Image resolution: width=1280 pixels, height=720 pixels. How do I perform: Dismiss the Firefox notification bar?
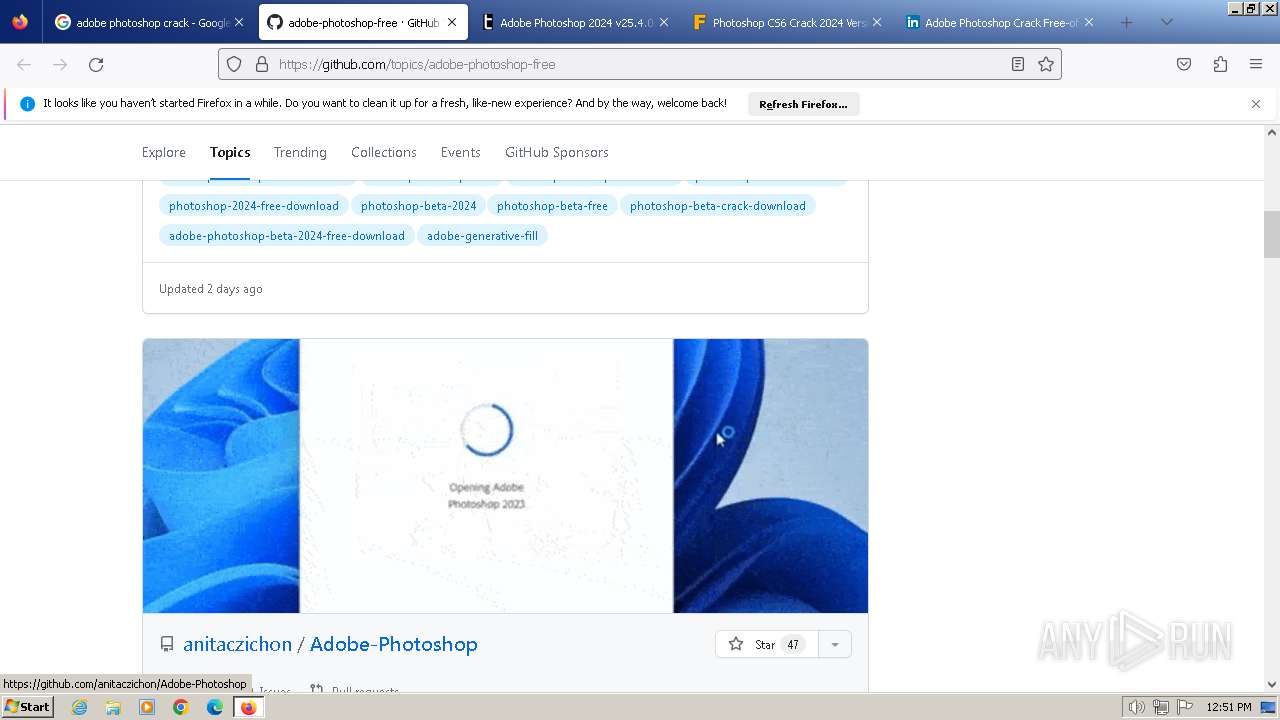[1256, 104]
